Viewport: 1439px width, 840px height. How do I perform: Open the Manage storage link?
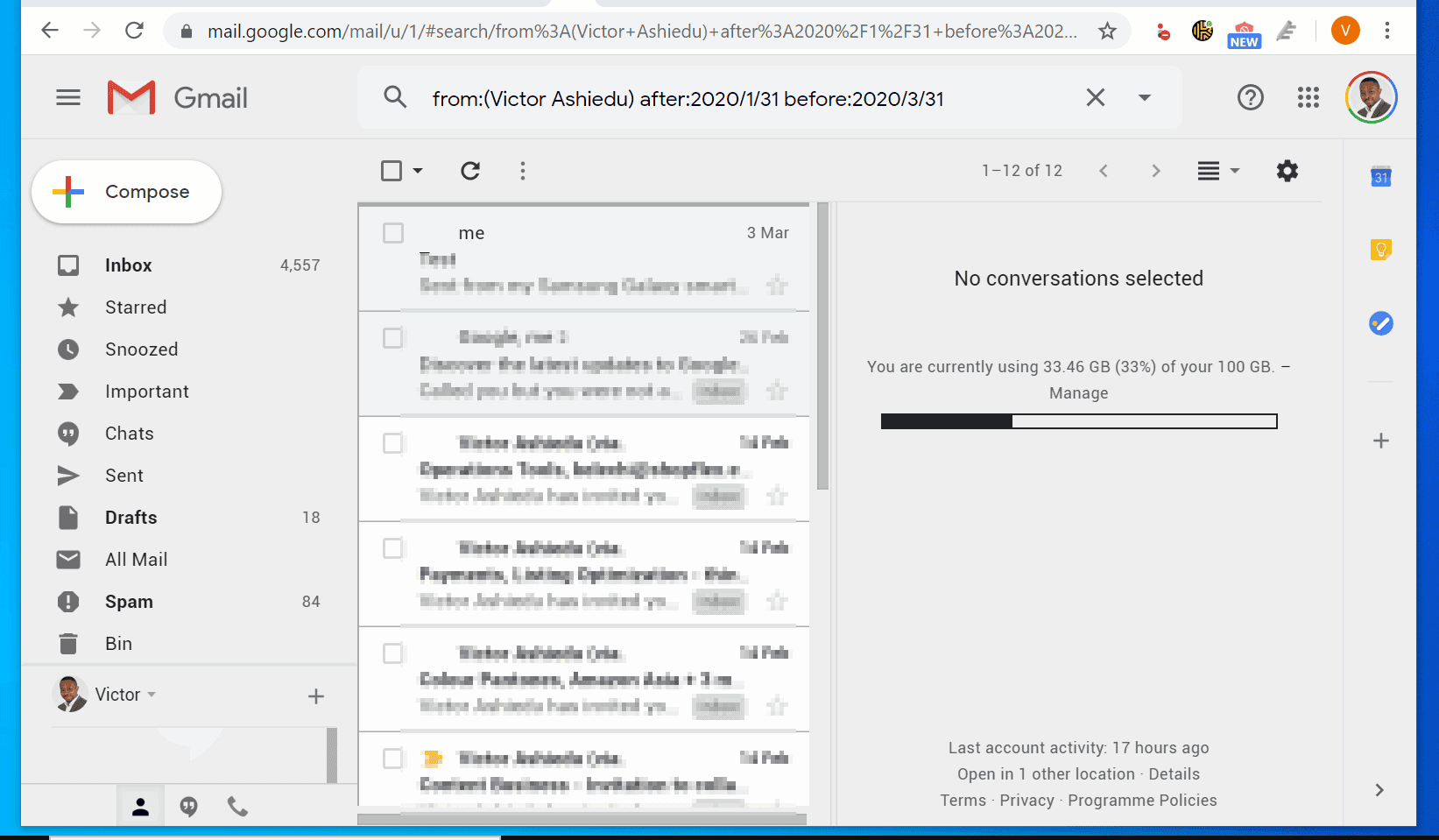(x=1078, y=392)
